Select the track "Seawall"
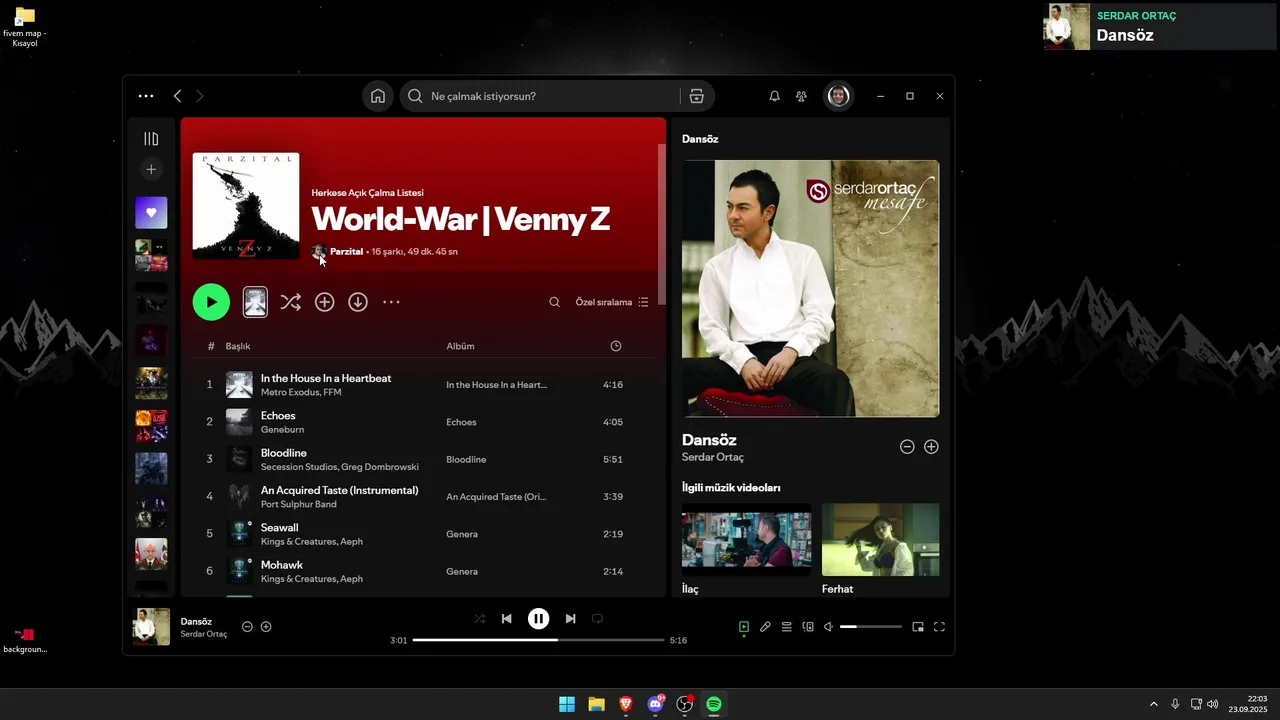This screenshot has width=1280, height=720. point(280,527)
